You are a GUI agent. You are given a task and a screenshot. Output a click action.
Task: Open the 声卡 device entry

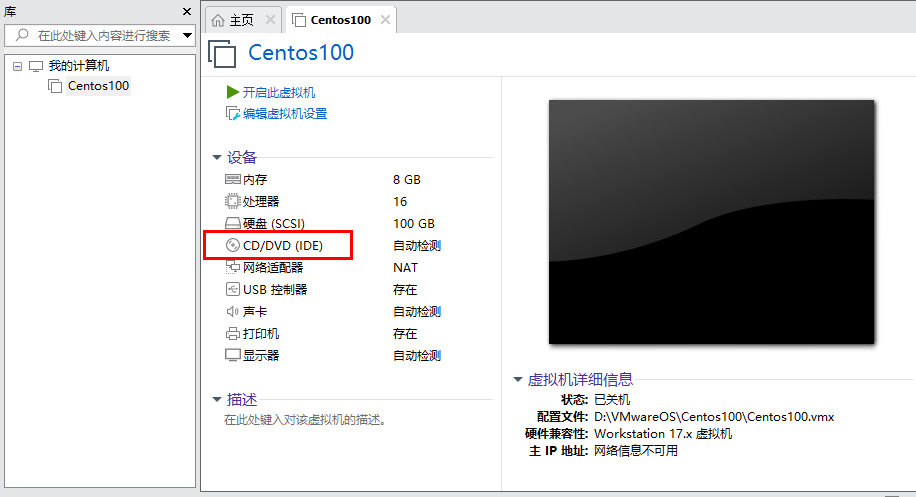point(255,311)
